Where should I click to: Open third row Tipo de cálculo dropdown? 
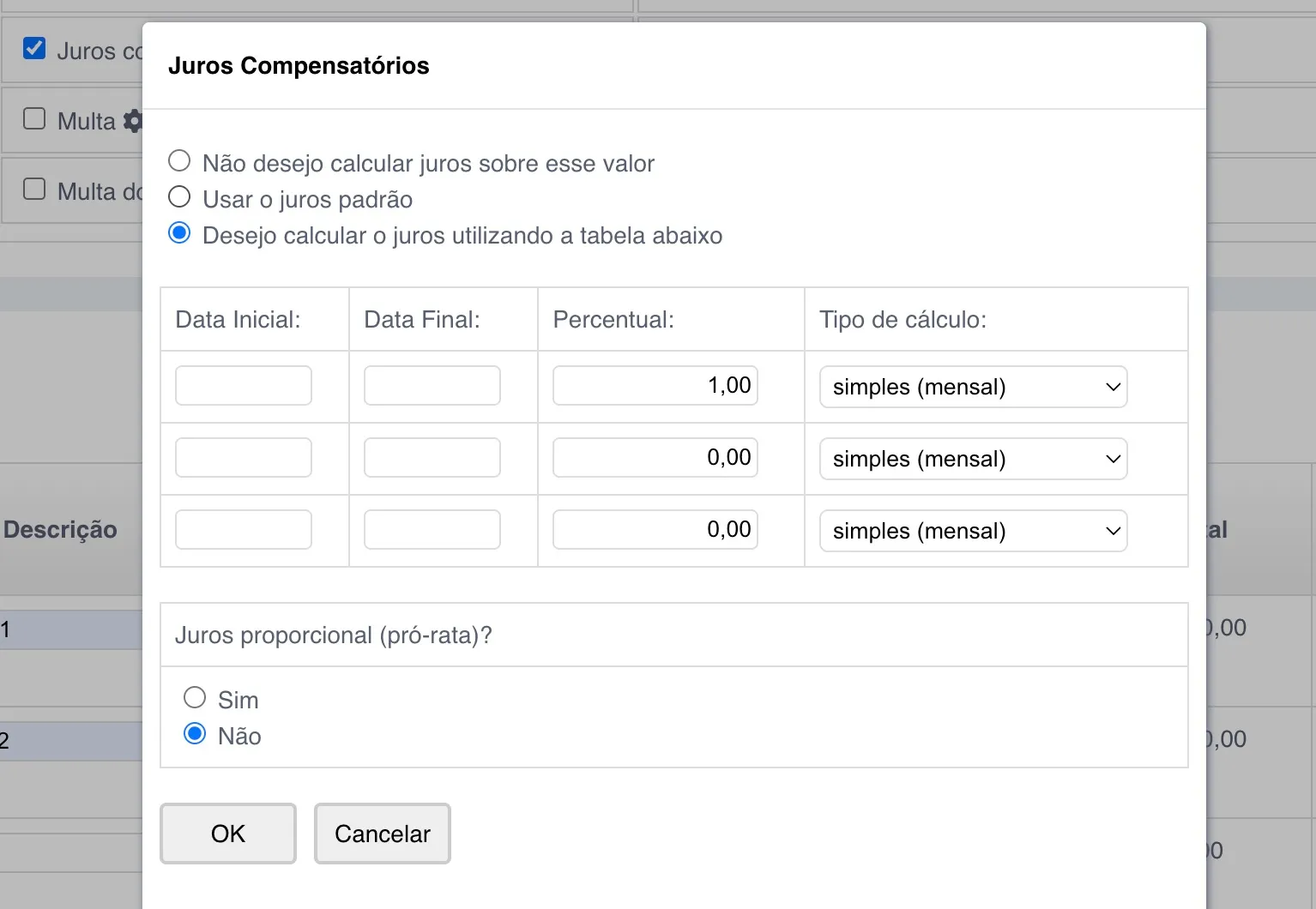[x=973, y=531]
